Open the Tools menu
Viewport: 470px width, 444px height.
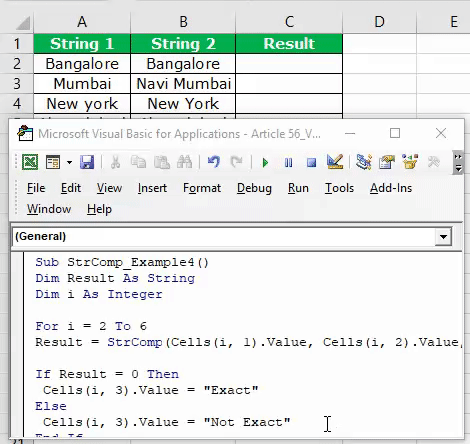coord(339,188)
